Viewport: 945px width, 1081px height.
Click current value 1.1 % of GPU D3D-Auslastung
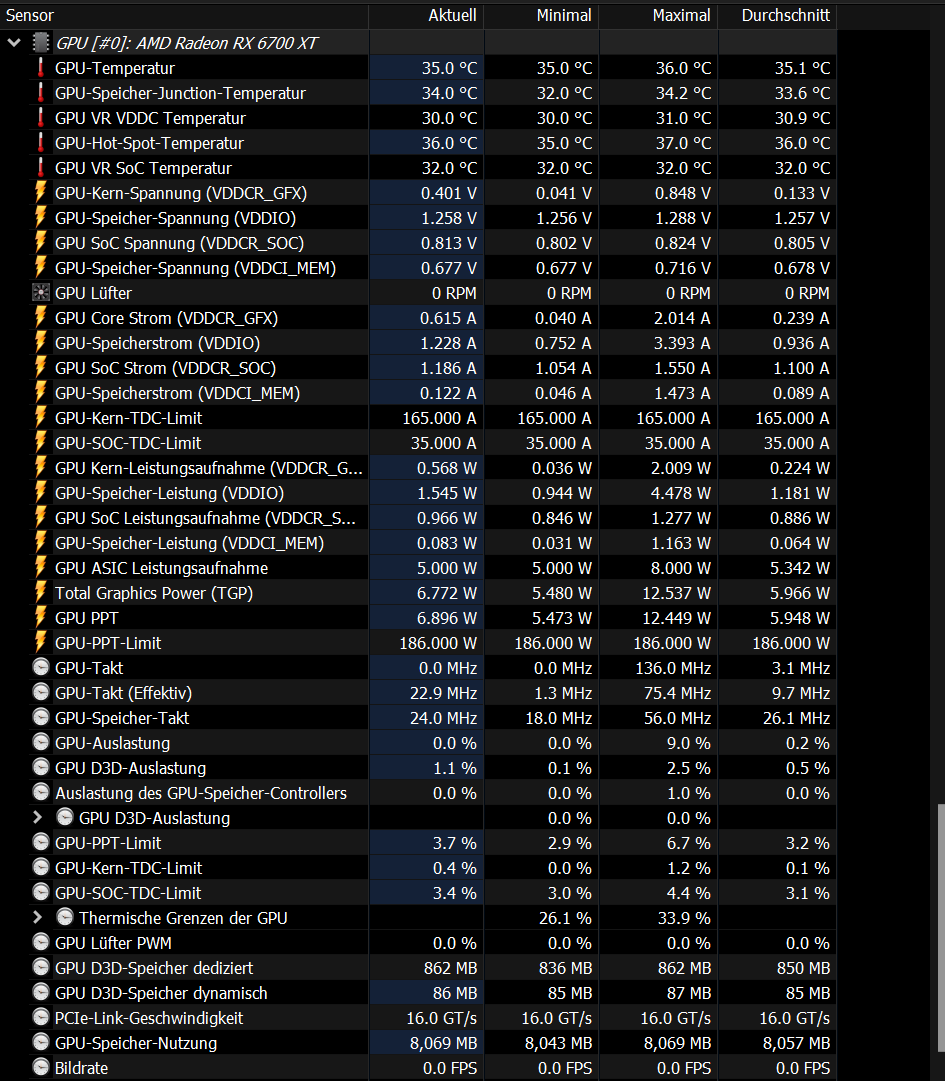click(455, 768)
